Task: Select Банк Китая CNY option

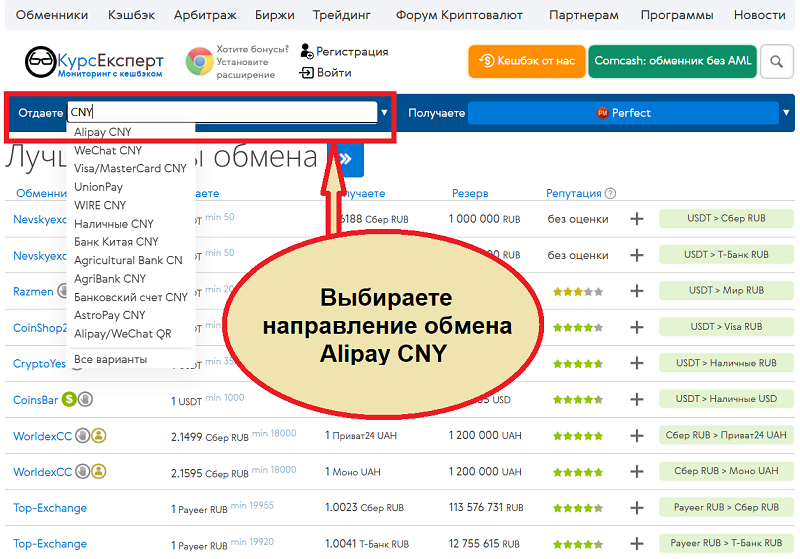Action: pyautogui.click(x=116, y=242)
